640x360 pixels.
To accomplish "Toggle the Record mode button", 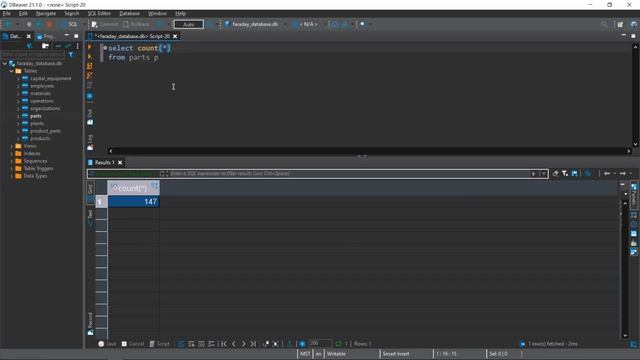I will click(x=90, y=324).
